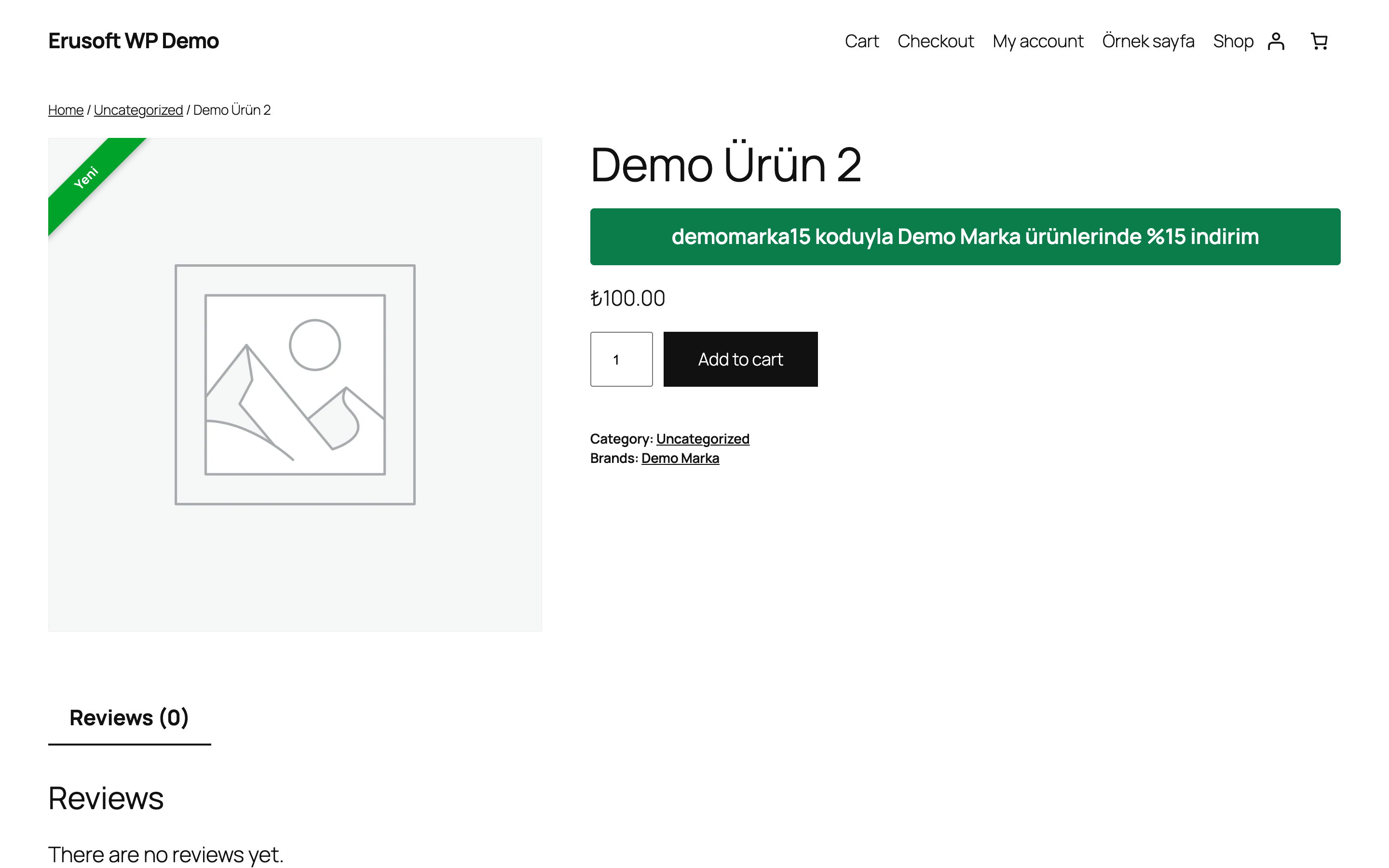Click the Erusoft WP Demo site title
This screenshot has width=1389, height=868.
click(x=133, y=41)
